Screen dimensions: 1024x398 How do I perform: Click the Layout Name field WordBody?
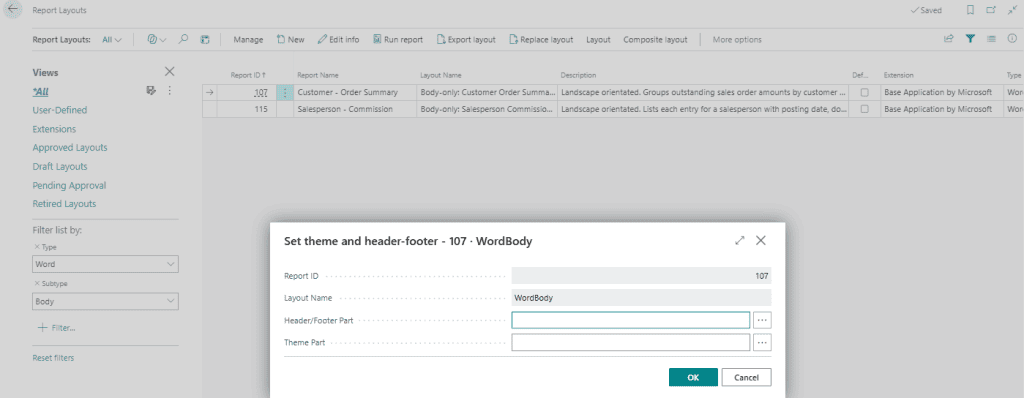(x=641, y=298)
